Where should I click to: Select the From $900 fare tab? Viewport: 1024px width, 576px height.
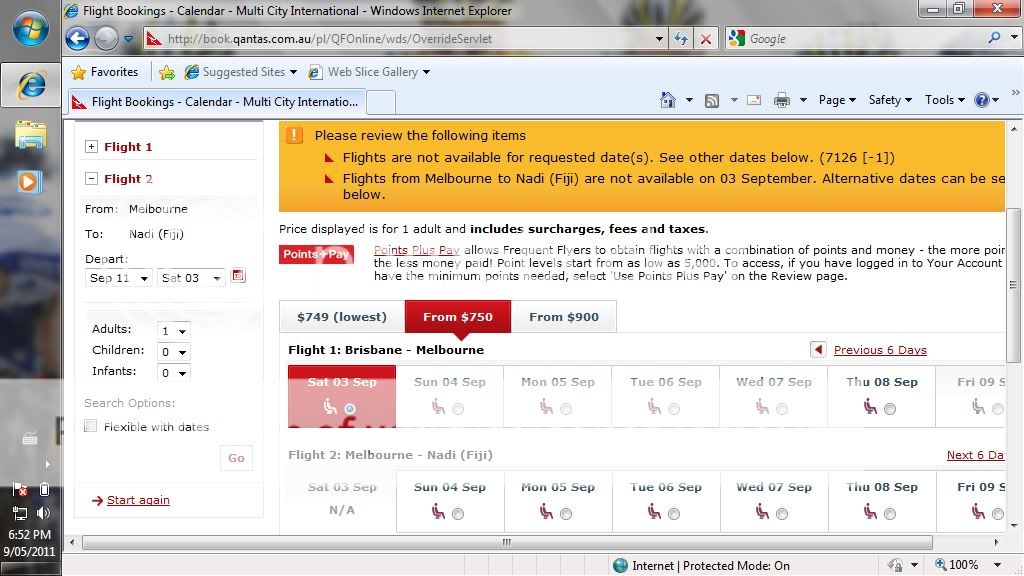(564, 317)
